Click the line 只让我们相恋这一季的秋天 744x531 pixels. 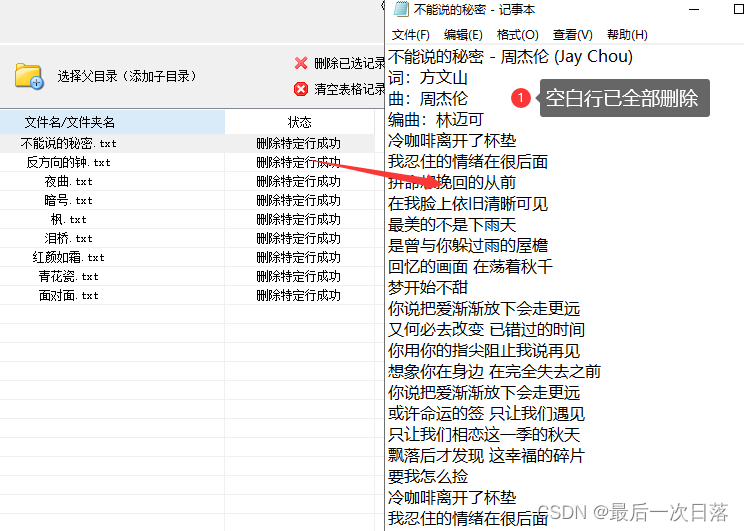[484, 434]
